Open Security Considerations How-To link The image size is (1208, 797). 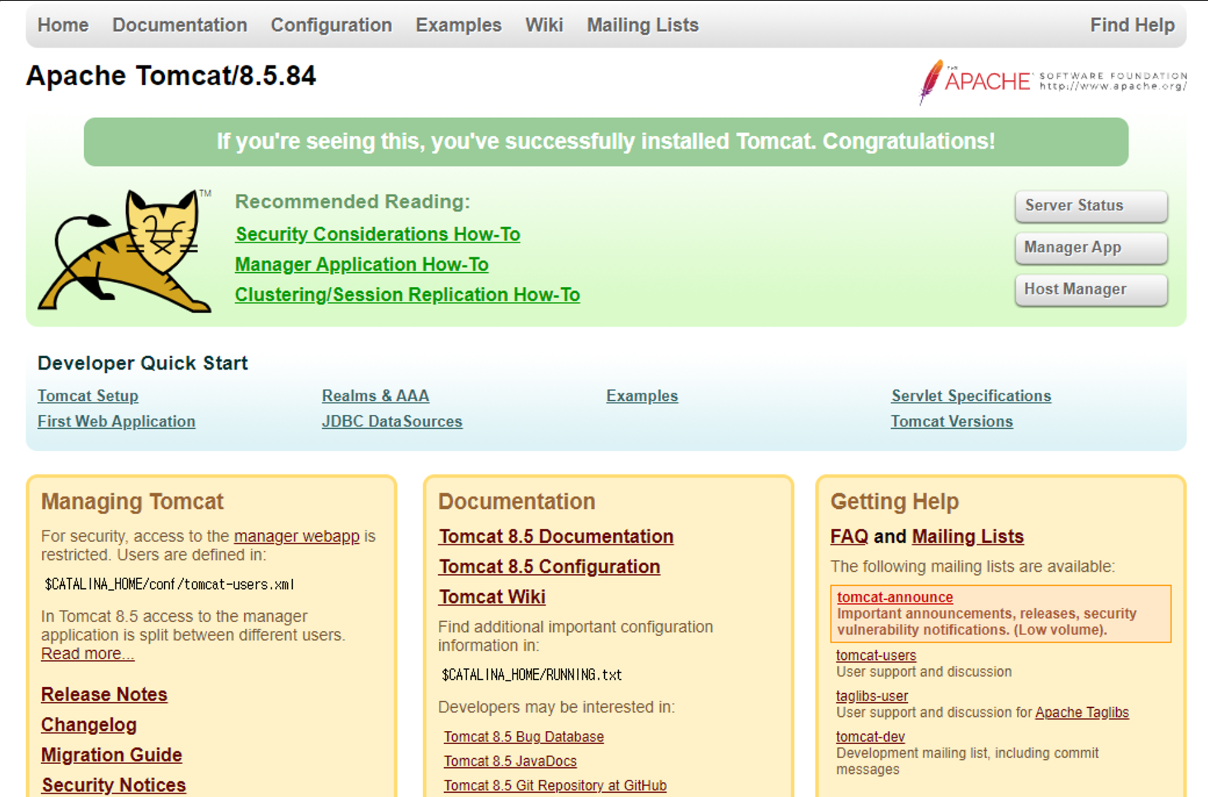(377, 234)
